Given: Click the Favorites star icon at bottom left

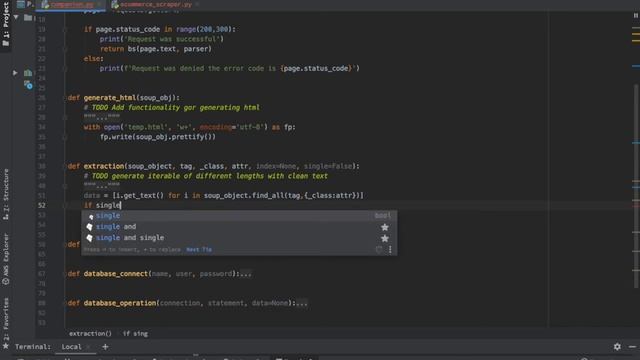Looking at the screenshot, I should (x=6, y=347).
